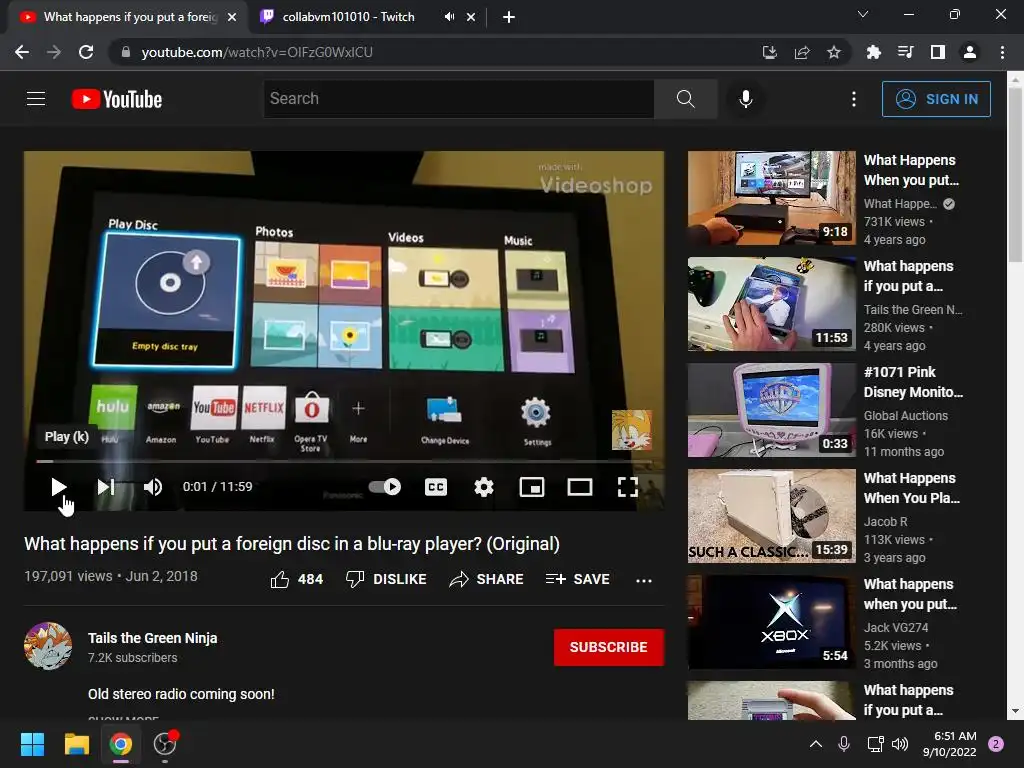This screenshot has width=1024, height=768.
Task: Open channel avatar watermark in video
Action: (x=632, y=430)
